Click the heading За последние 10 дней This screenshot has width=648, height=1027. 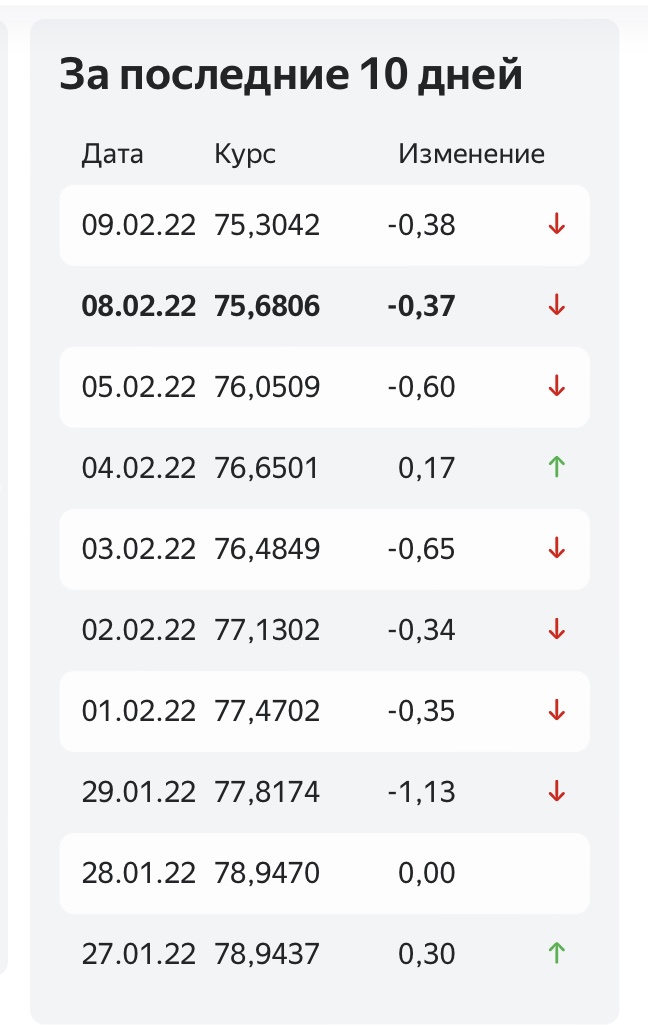pos(291,74)
